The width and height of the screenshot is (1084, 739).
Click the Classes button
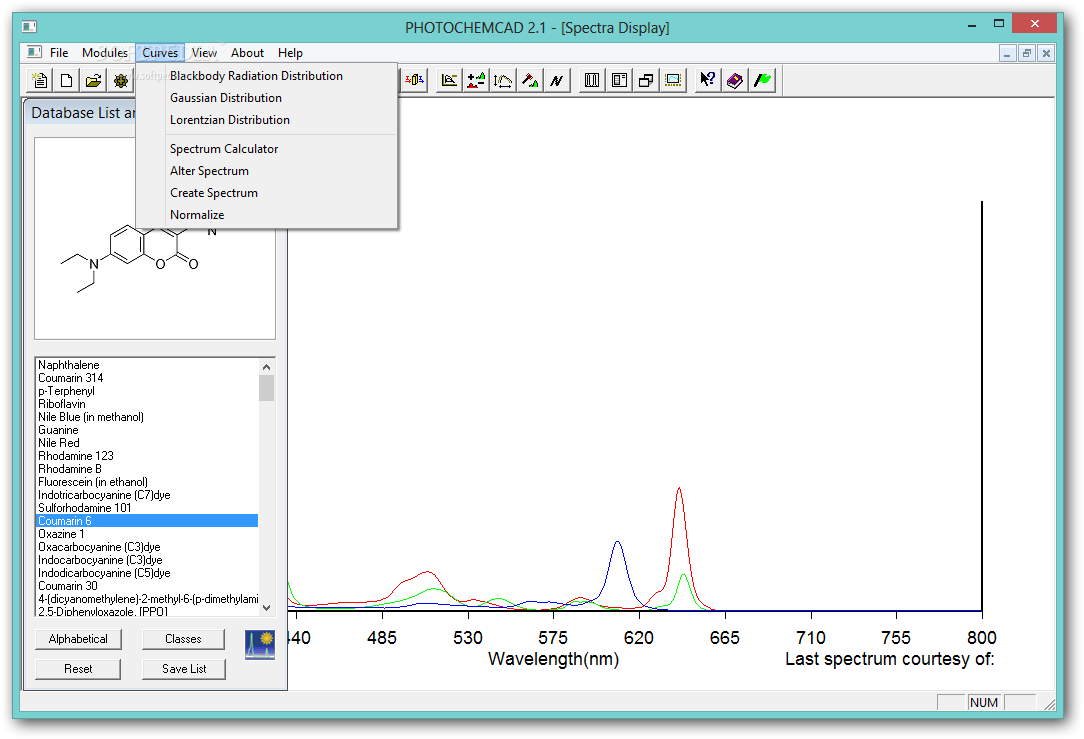tap(183, 639)
